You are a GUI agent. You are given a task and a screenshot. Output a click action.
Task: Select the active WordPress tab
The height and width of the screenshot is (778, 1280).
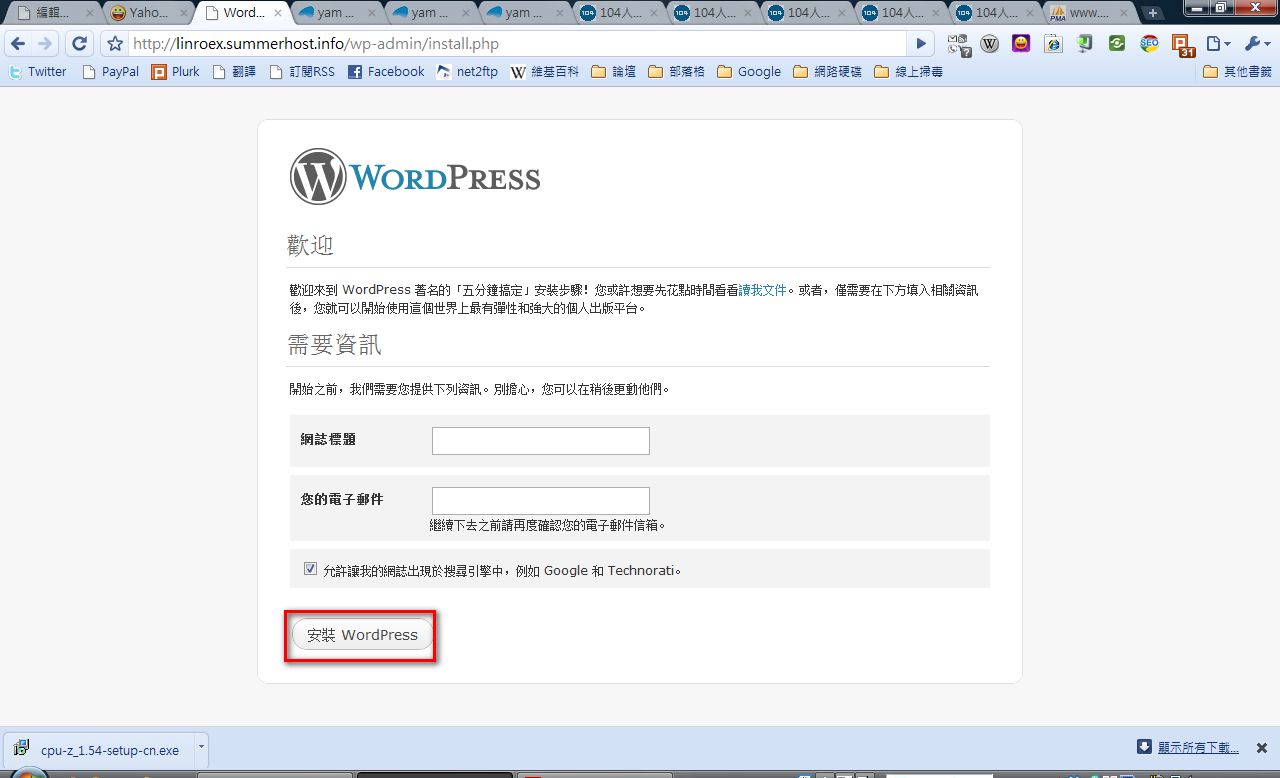(240, 13)
